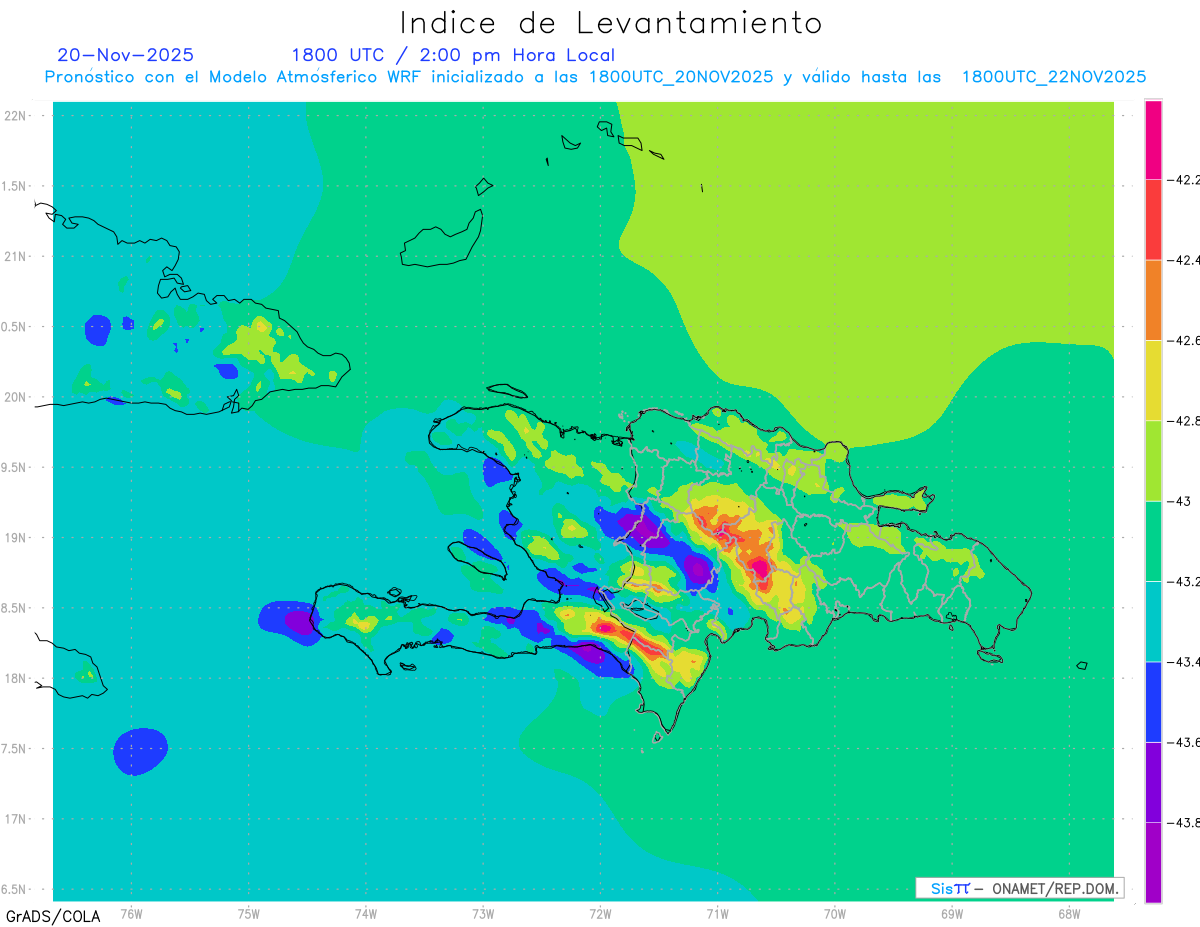1200x927 pixels.
Task: Pick the lime legend swatch between -42.8 and -43
Action: click(x=1153, y=460)
